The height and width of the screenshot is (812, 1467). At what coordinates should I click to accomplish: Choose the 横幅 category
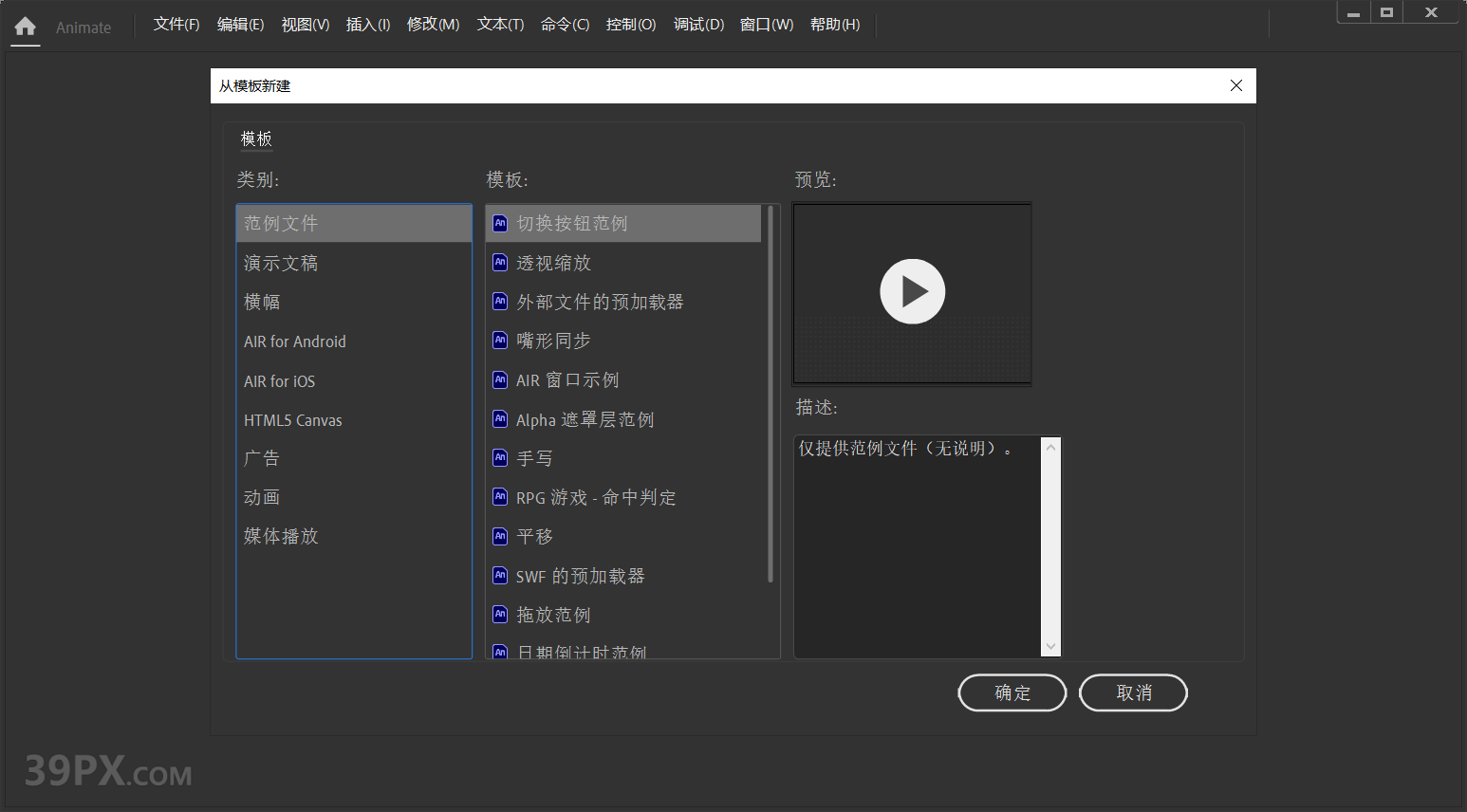click(354, 302)
